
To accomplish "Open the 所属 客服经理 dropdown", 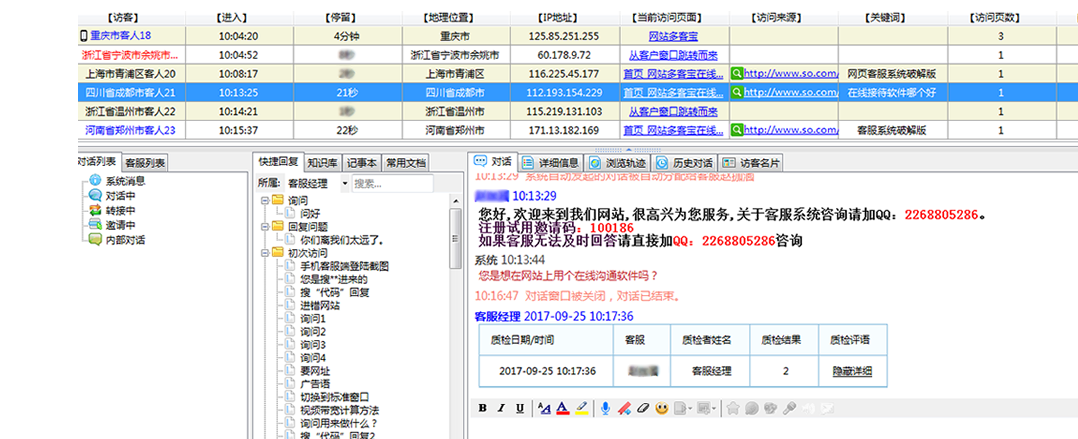I will [345, 184].
